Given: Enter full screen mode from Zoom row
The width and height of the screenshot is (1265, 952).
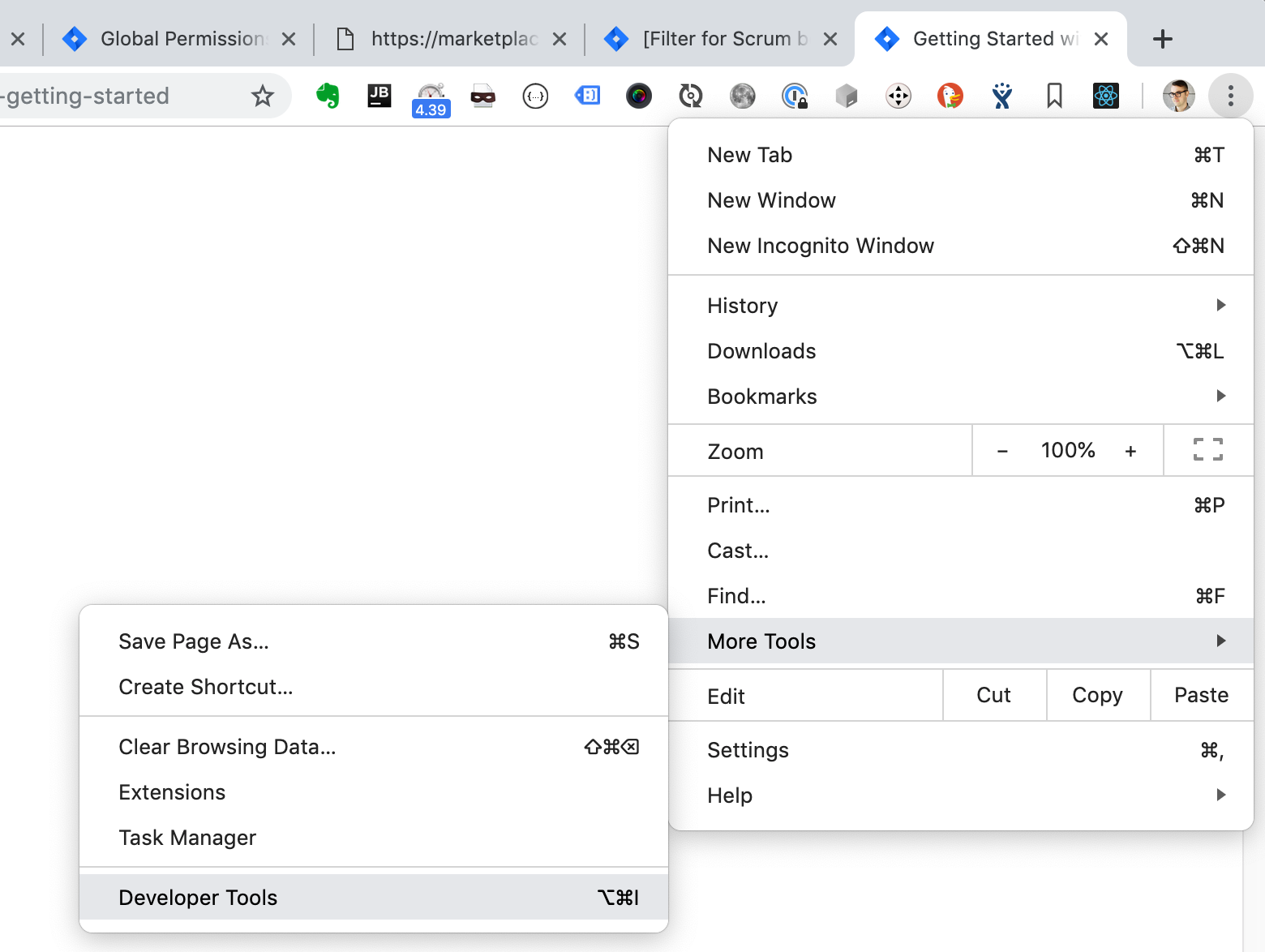Looking at the screenshot, I should (x=1207, y=450).
